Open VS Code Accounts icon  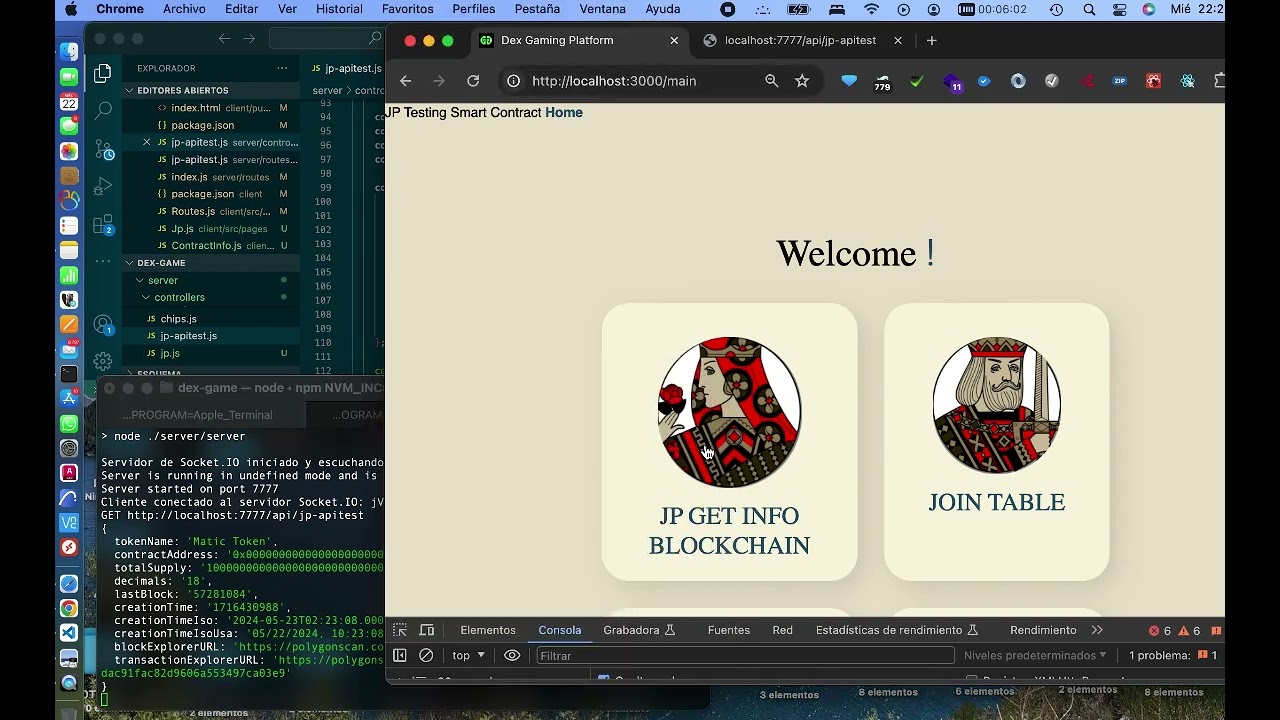click(103, 325)
